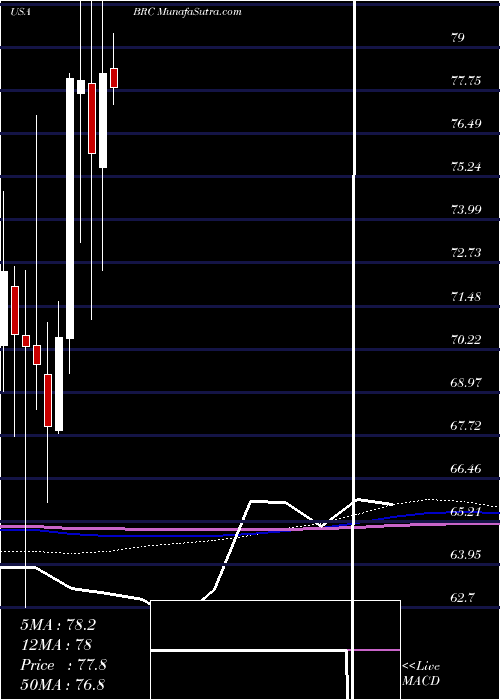The image size is (500, 700).
Task: Click the 73.99 price axis label
Action: [467, 210]
